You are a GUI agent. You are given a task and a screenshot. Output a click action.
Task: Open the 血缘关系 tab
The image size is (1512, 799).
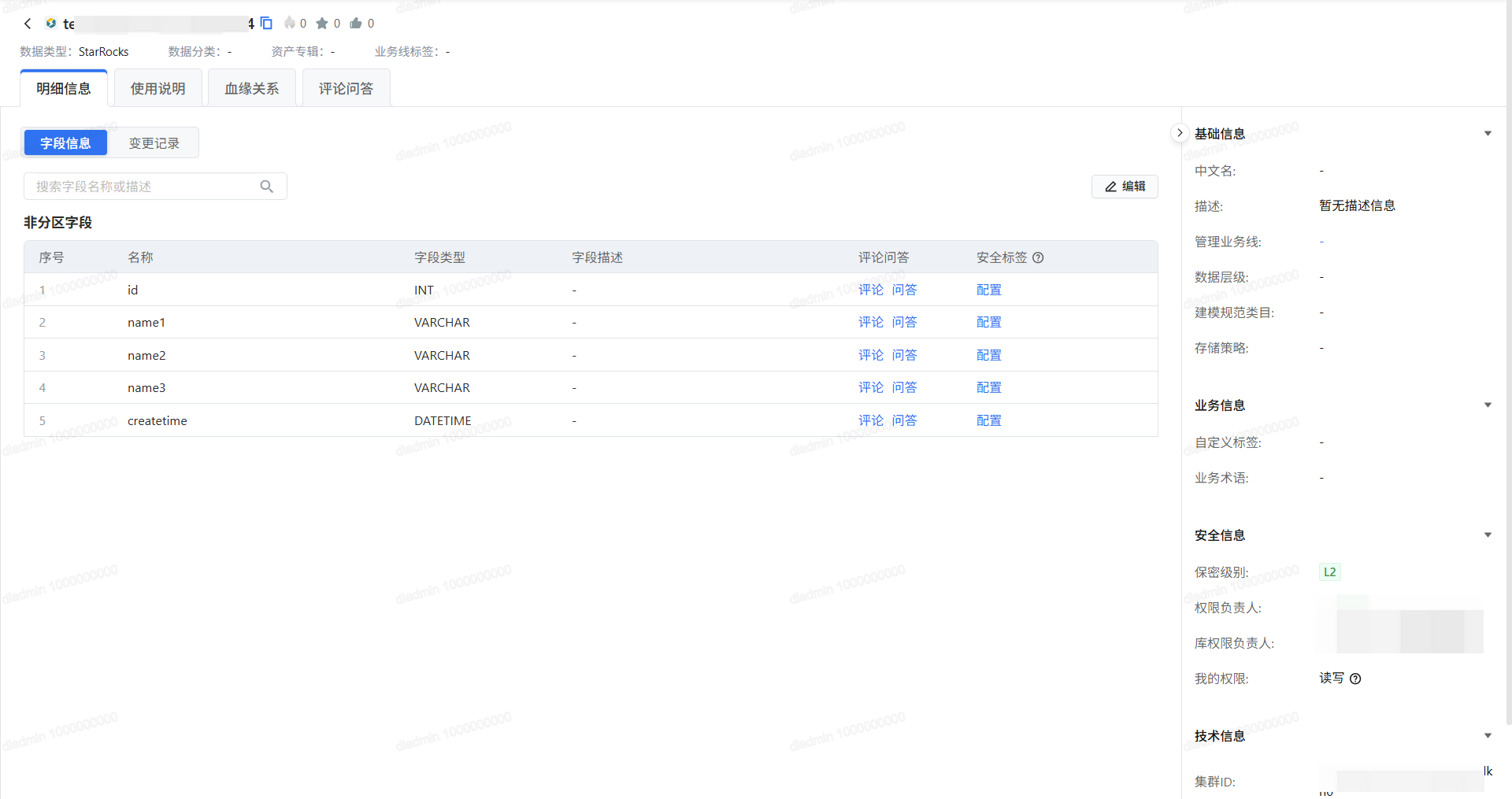click(252, 88)
